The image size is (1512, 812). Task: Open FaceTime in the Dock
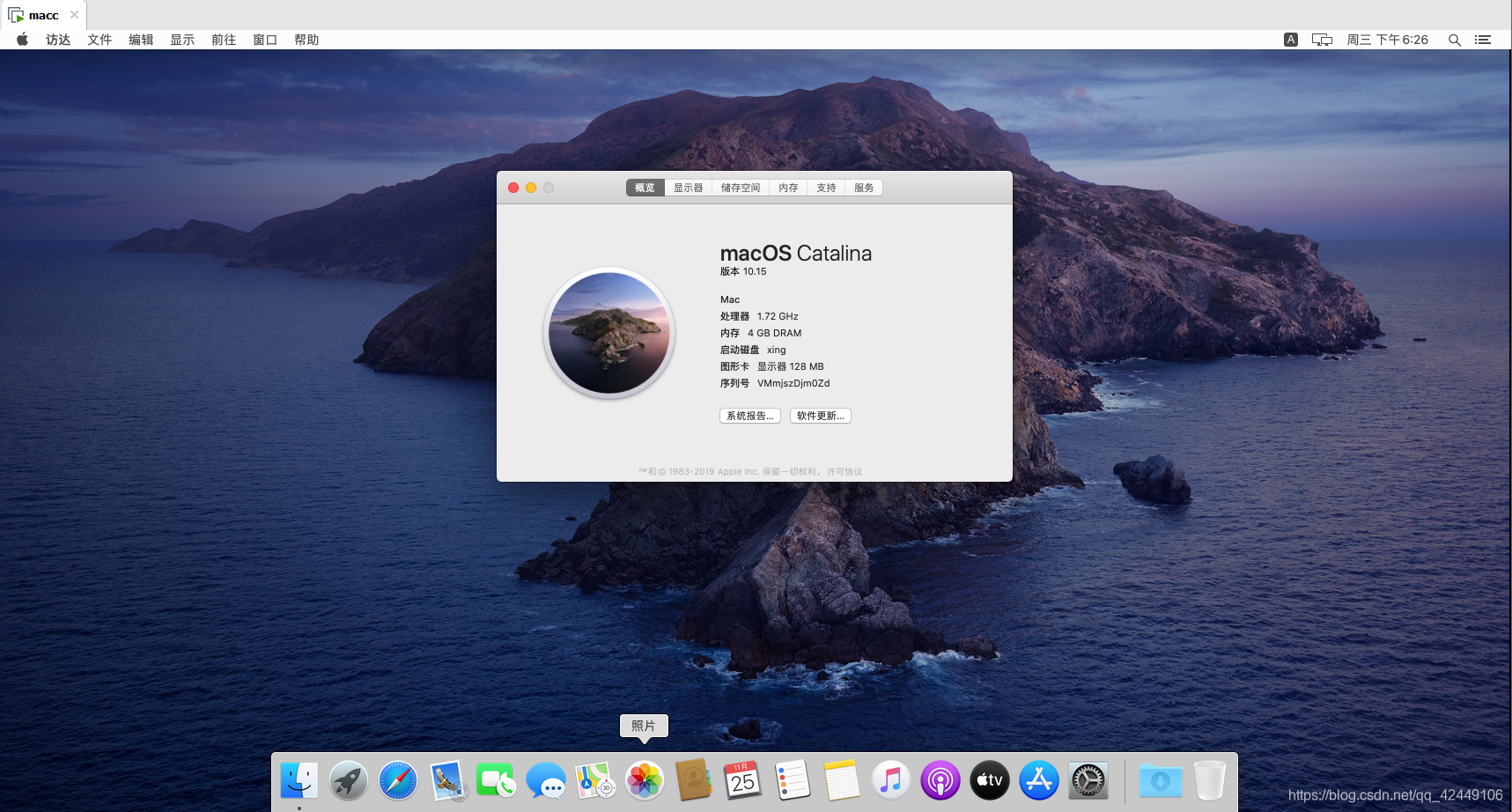497,780
